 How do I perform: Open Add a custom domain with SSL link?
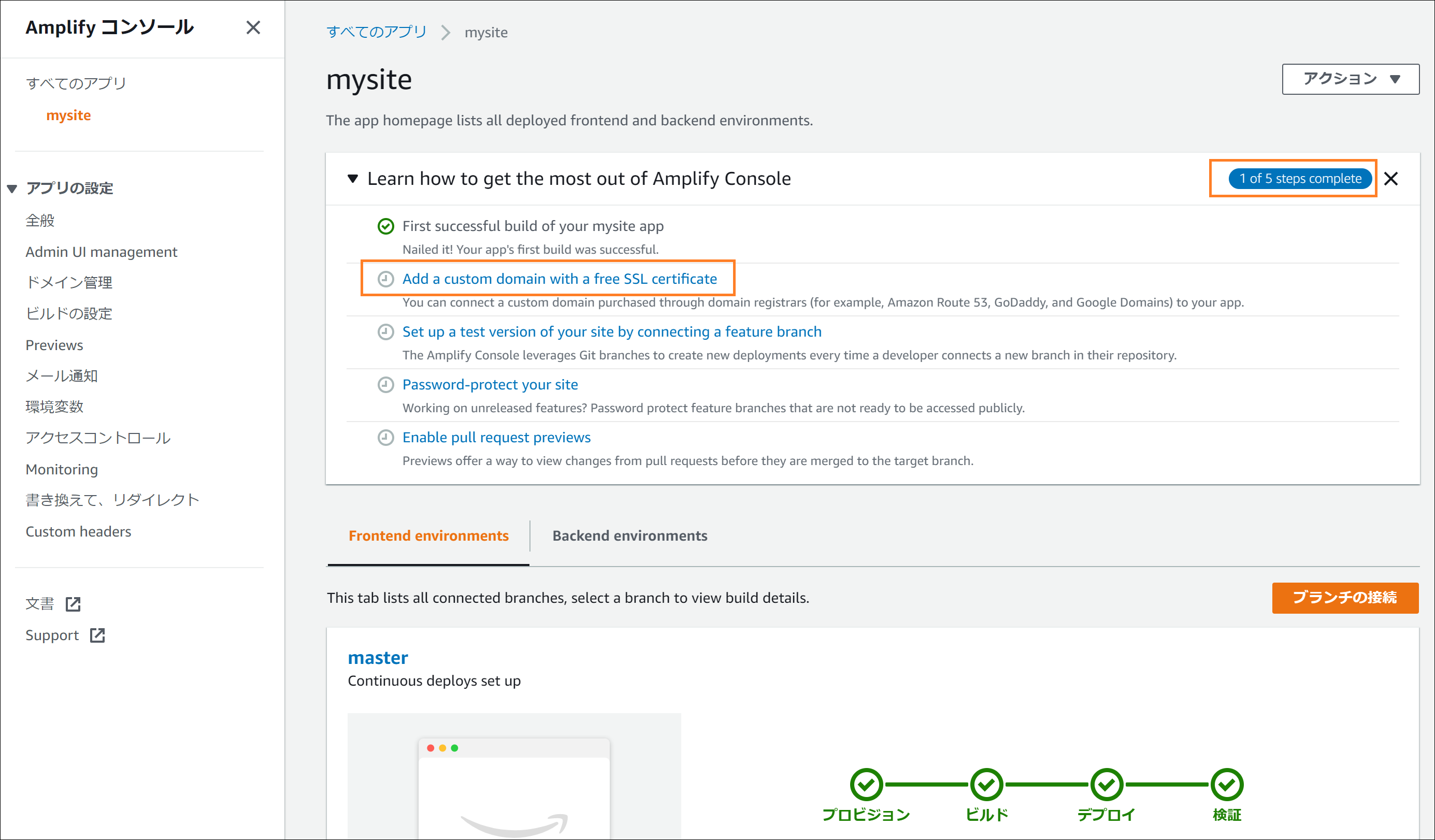[560, 279]
